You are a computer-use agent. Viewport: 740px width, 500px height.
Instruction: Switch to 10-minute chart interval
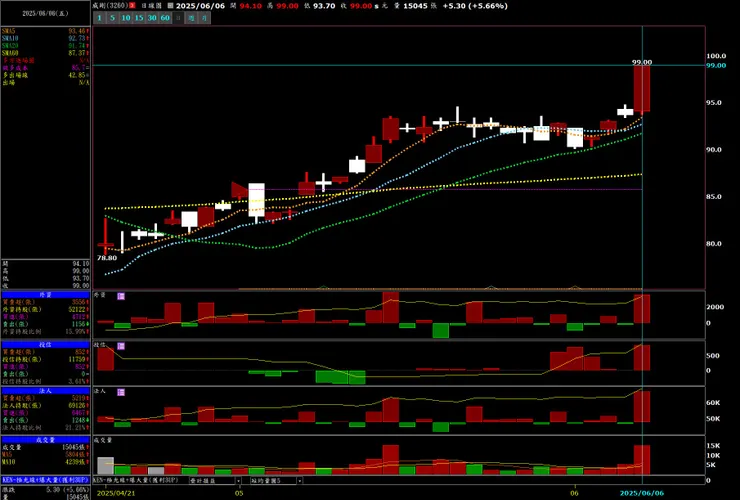[x=126, y=18]
